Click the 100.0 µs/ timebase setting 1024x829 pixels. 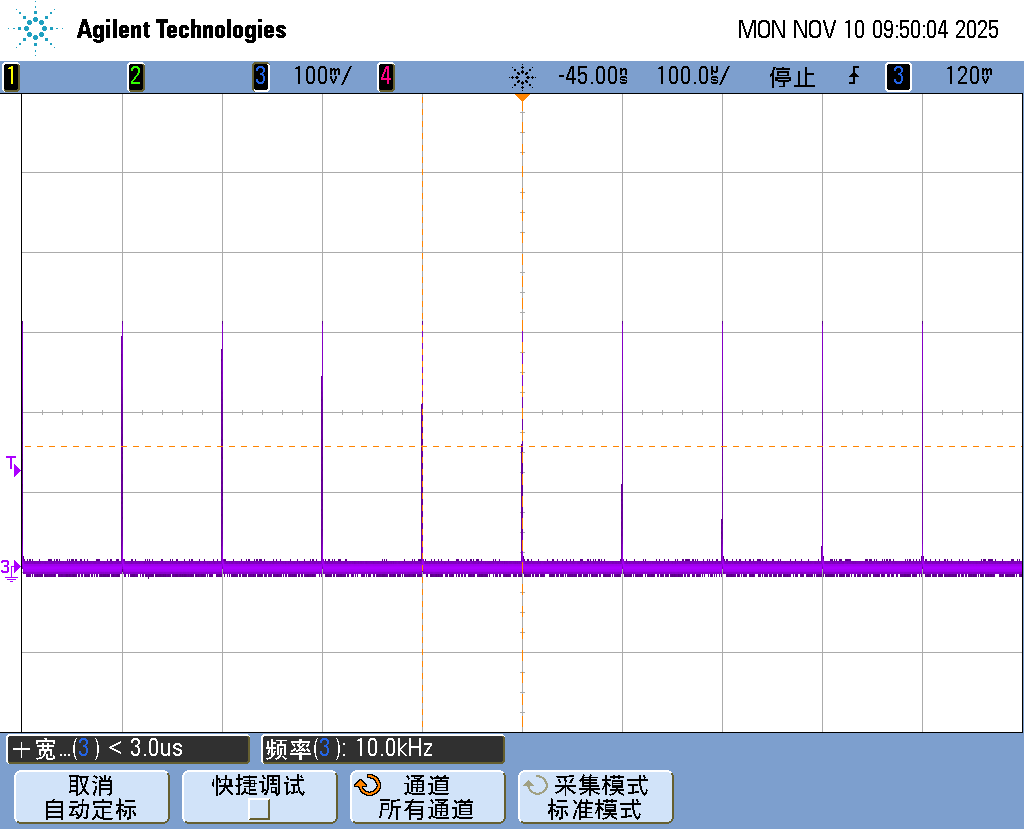tap(693, 77)
